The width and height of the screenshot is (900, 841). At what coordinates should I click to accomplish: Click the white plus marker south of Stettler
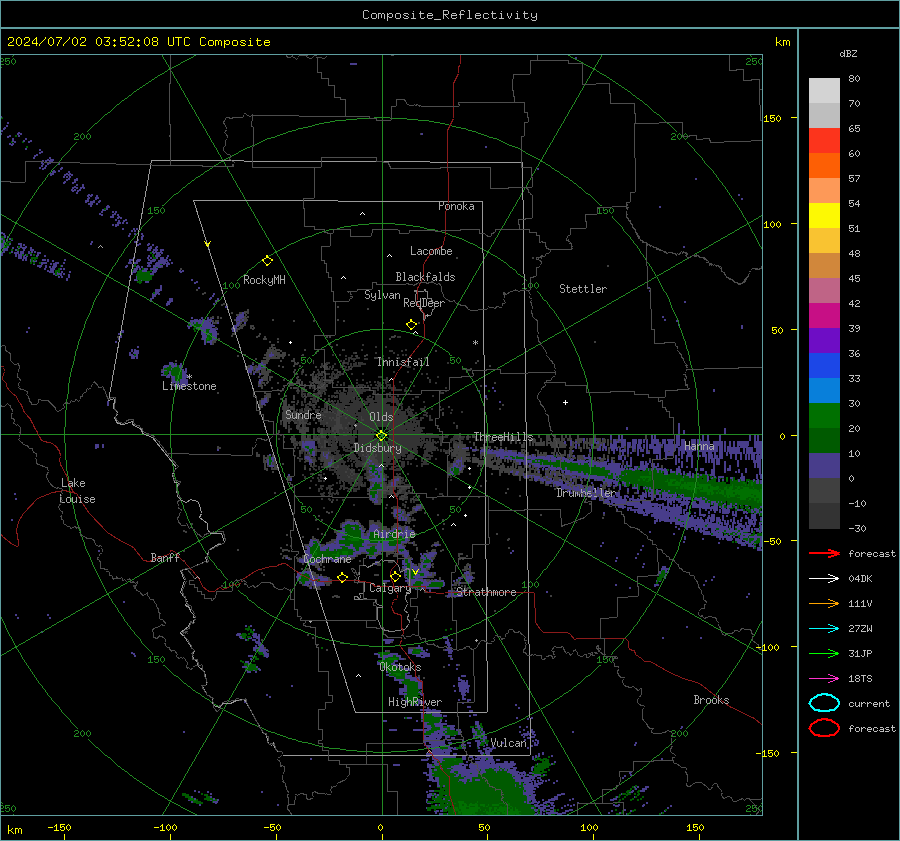[x=565, y=402]
